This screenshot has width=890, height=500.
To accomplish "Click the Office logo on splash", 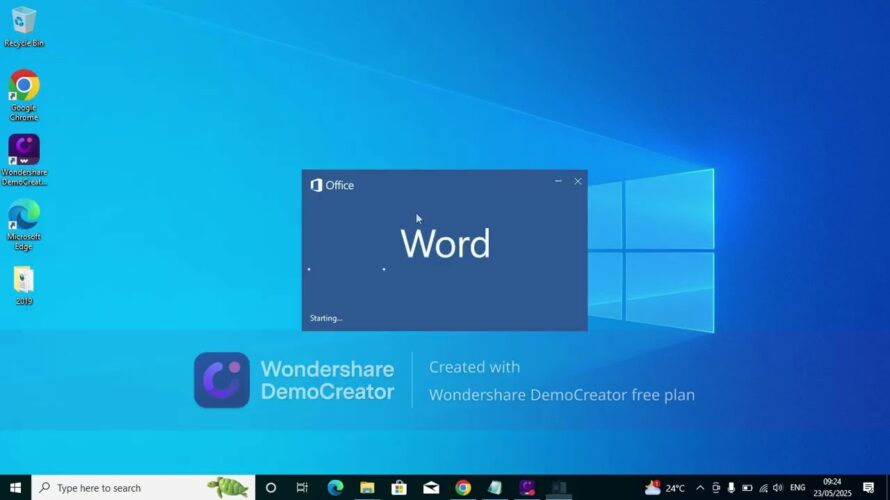I will pos(332,185).
